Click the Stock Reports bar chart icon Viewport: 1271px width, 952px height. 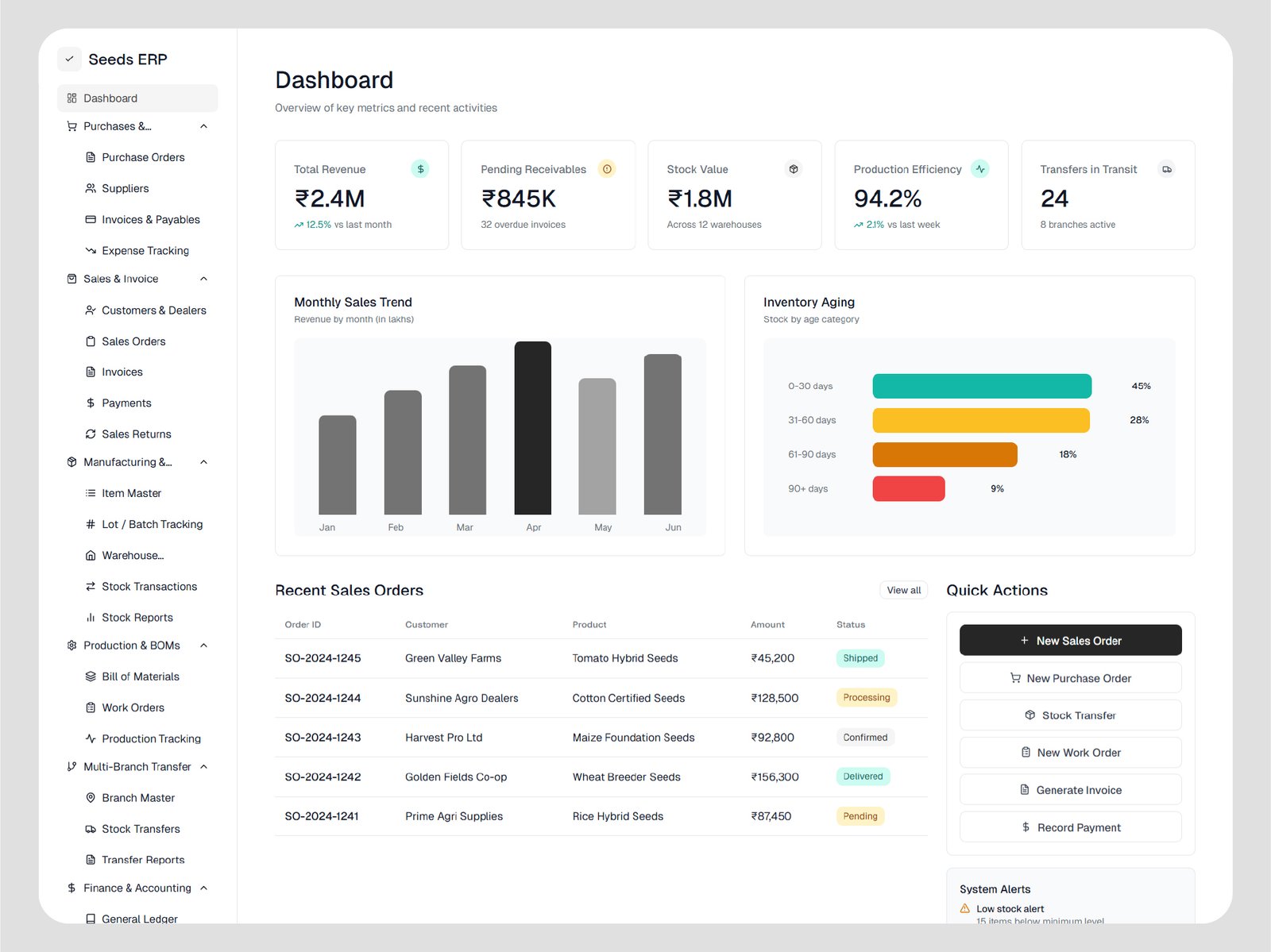pyautogui.click(x=91, y=617)
